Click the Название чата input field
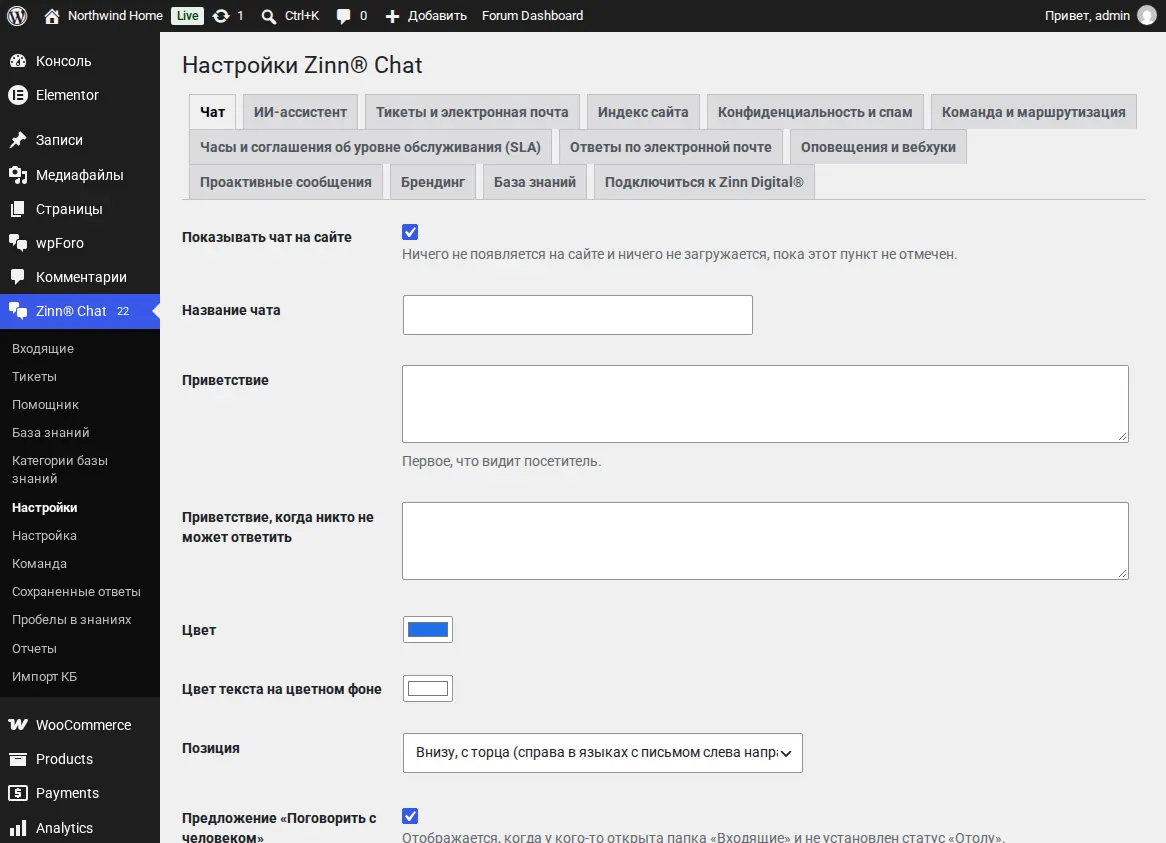 pyautogui.click(x=578, y=315)
